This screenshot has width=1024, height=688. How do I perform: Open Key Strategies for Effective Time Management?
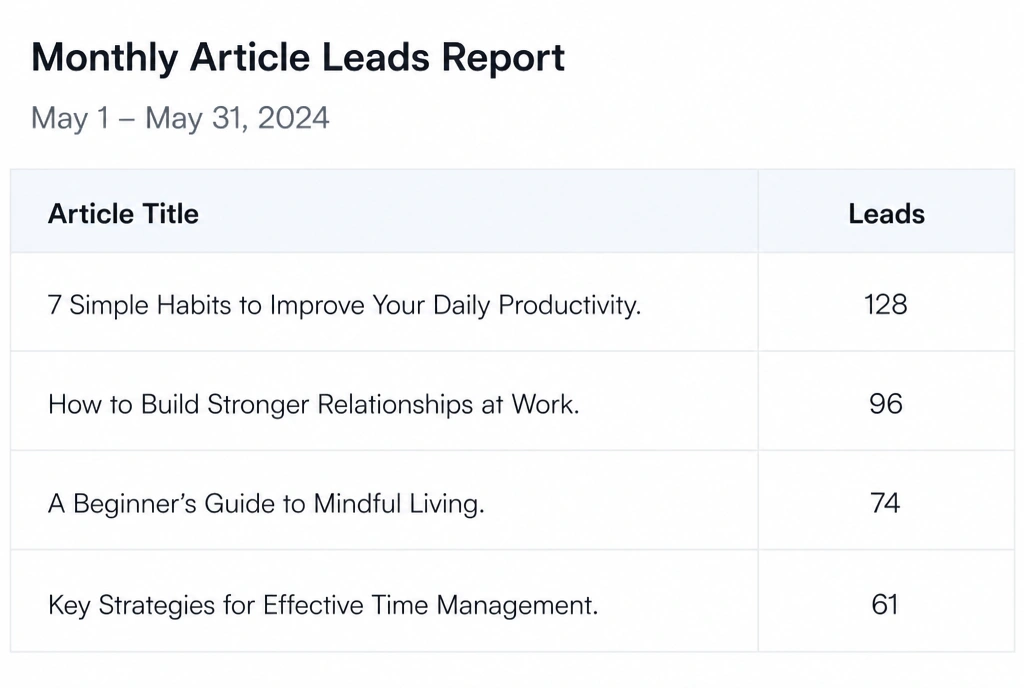tap(323, 604)
